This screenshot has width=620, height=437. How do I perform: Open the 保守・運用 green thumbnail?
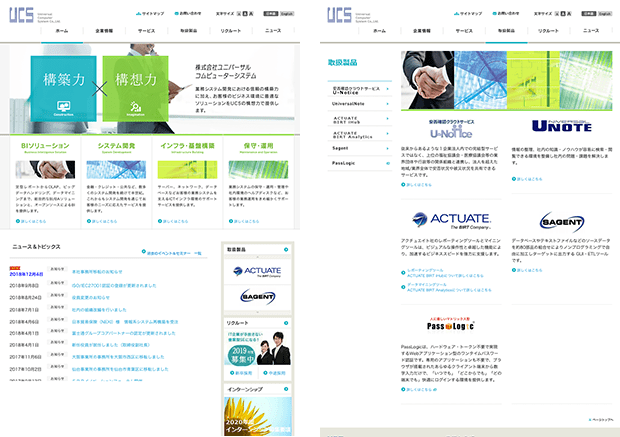(x=259, y=170)
